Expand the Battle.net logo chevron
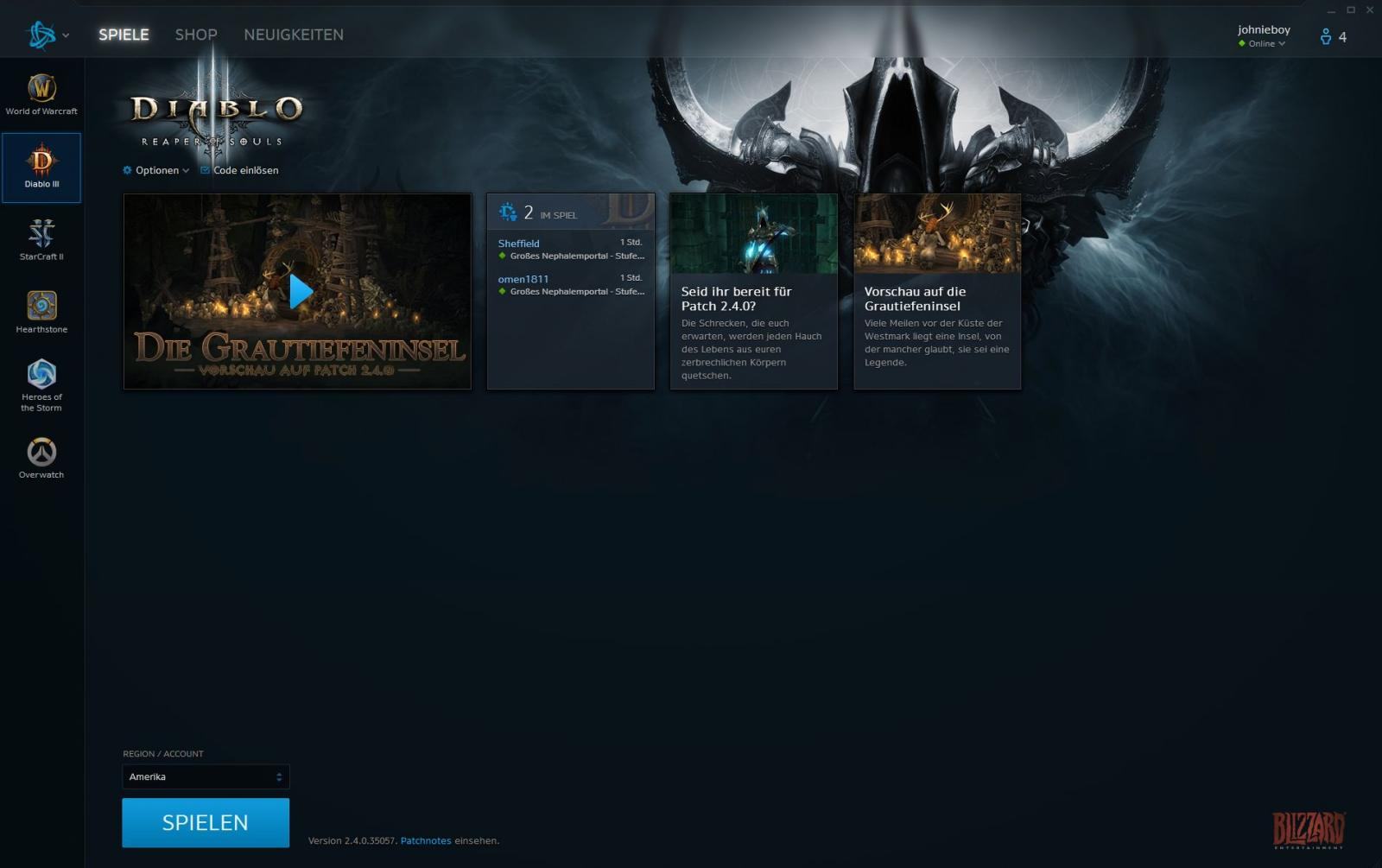Image resolution: width=1382 pixels, height=868 pixels. 66,35
